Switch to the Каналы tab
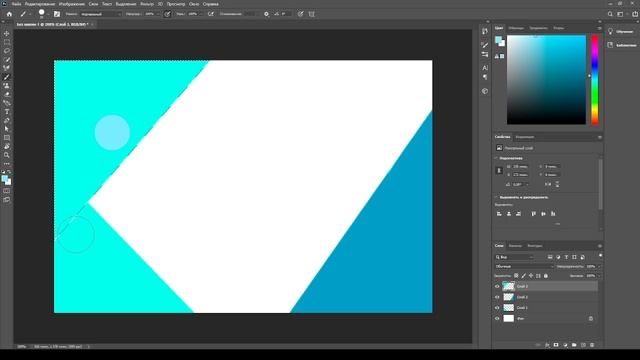 [x=515, y=246]
